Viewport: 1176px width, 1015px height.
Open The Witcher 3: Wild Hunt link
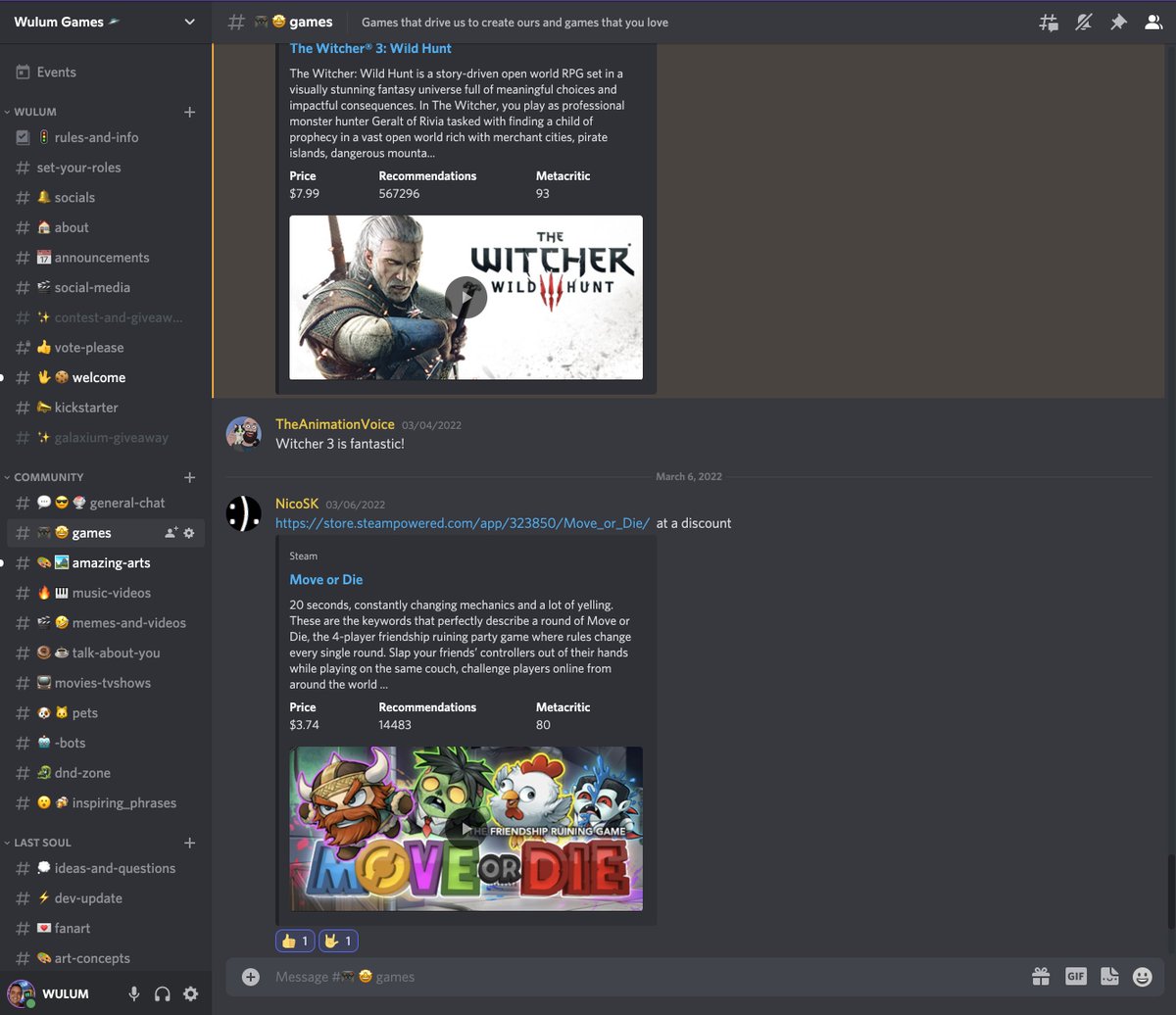370,48
